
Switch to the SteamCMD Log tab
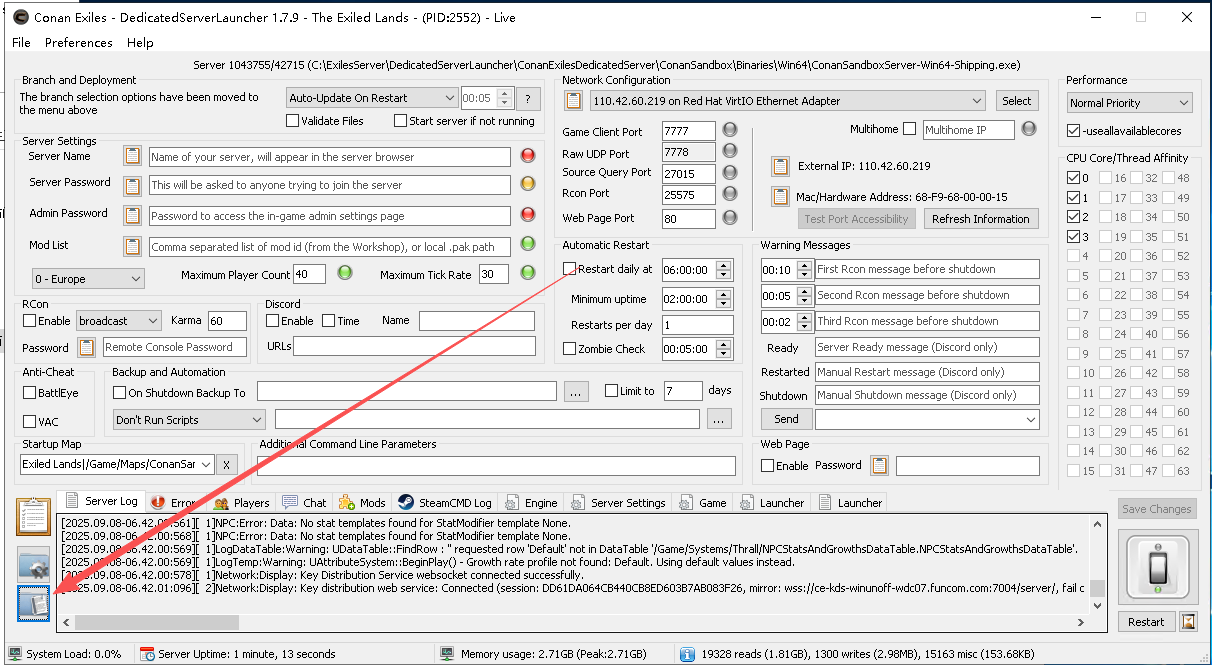pos(444,502)
